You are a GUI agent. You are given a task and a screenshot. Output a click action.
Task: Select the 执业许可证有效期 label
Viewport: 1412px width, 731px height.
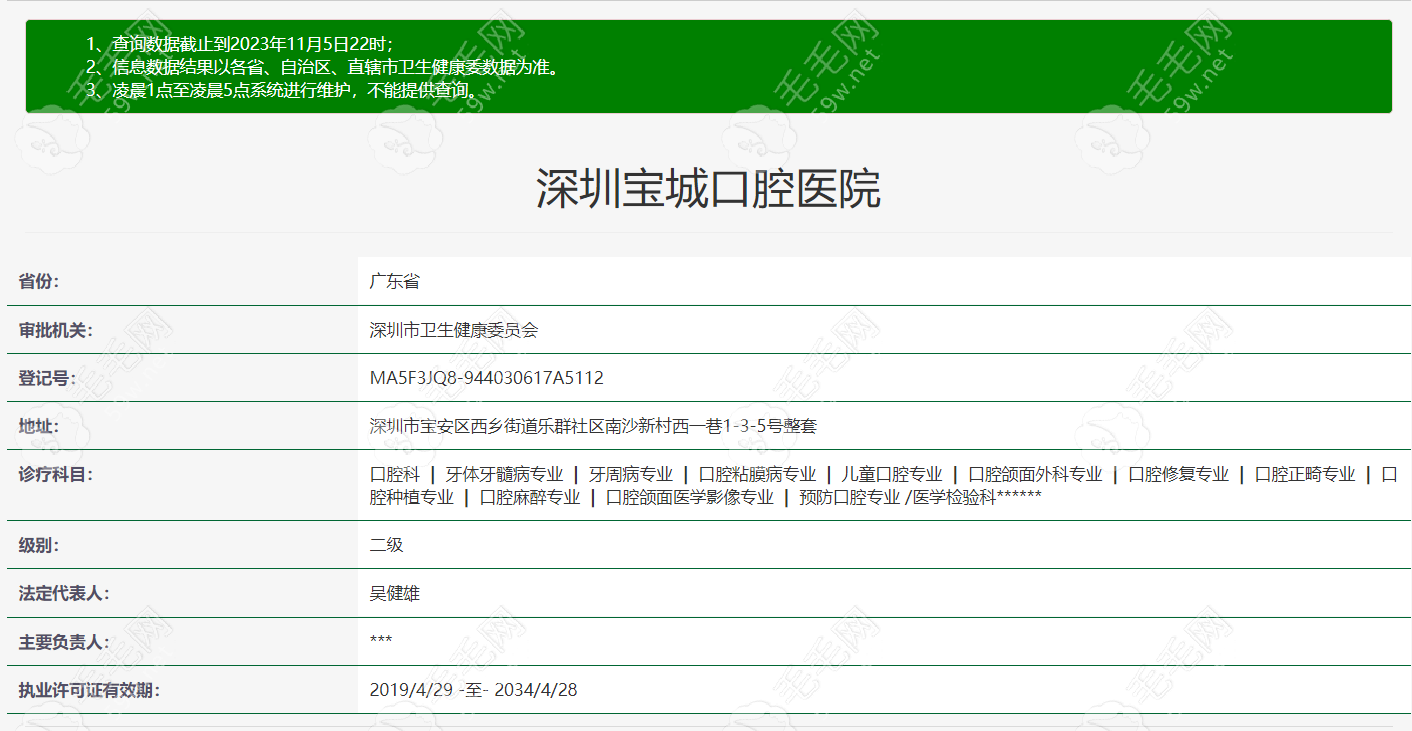pyautogui.click(x=89, y=690)
